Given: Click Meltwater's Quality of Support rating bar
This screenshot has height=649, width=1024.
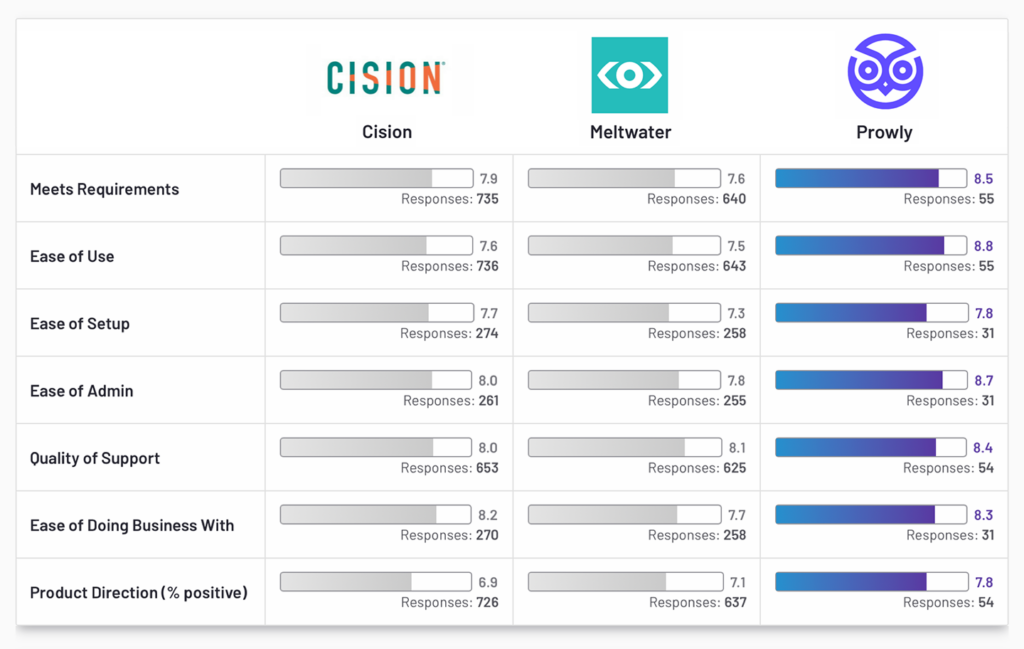Looking at the screenshot, I should pos(624,447).
